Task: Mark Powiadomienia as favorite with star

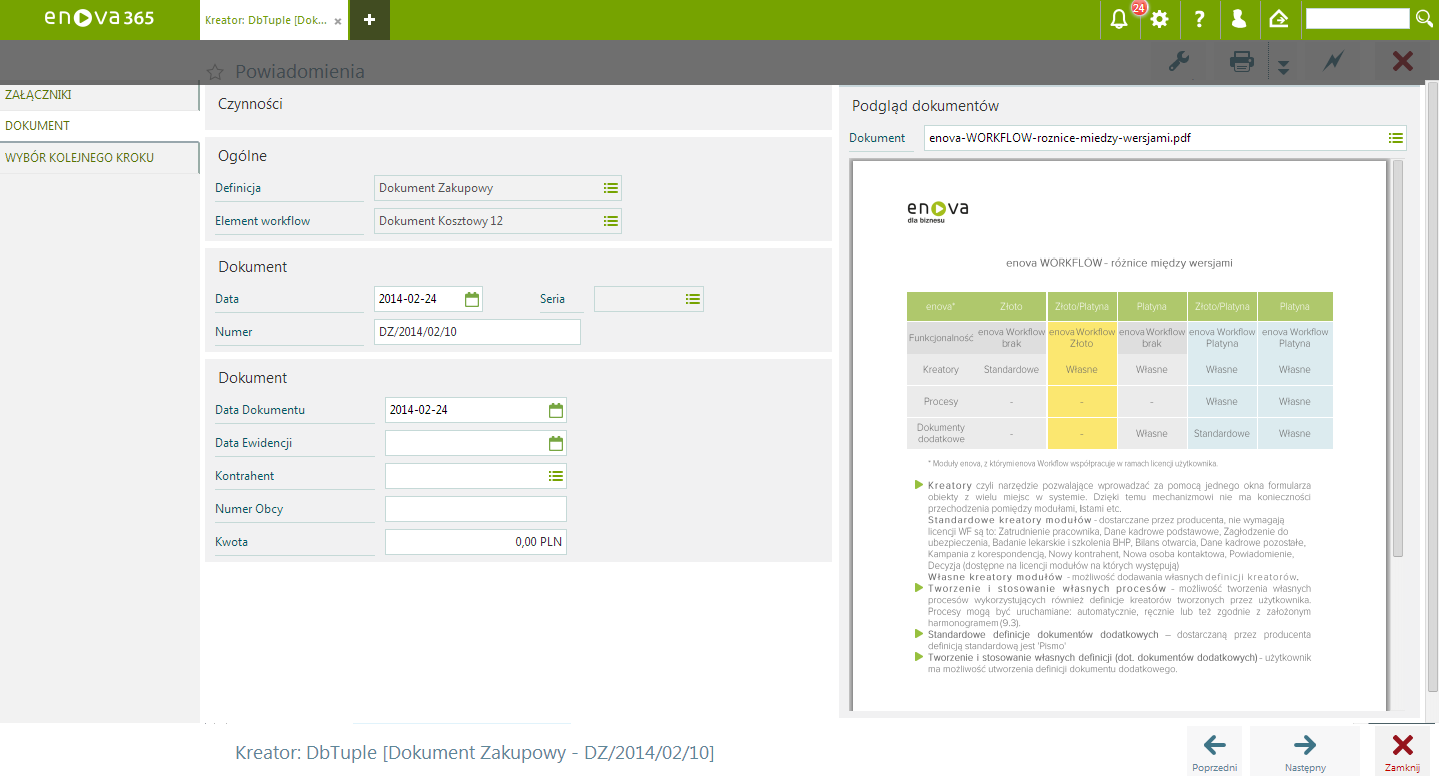Action: (214, 72)
